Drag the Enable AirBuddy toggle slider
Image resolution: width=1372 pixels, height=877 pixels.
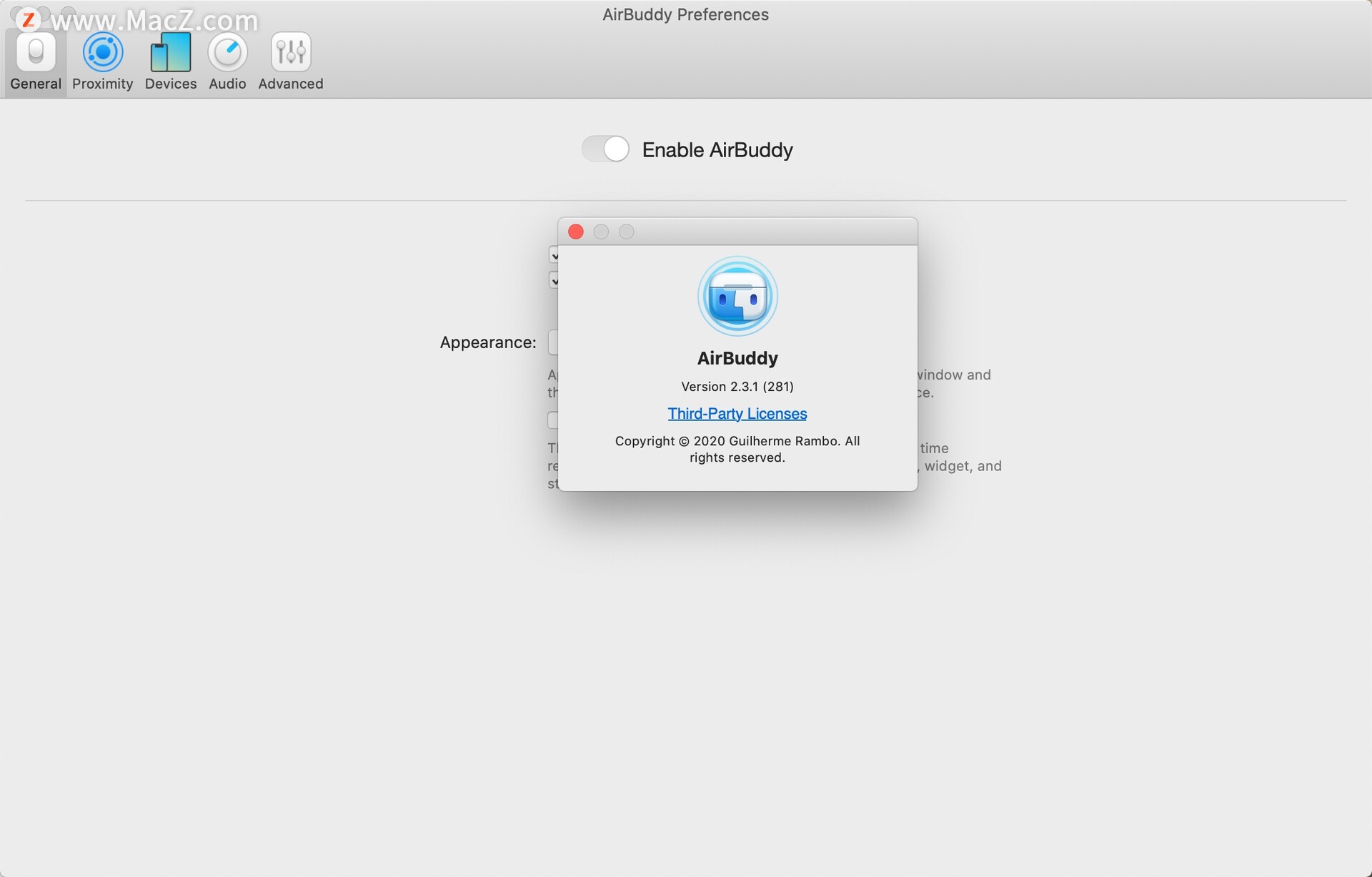click(x=605, y=149)
